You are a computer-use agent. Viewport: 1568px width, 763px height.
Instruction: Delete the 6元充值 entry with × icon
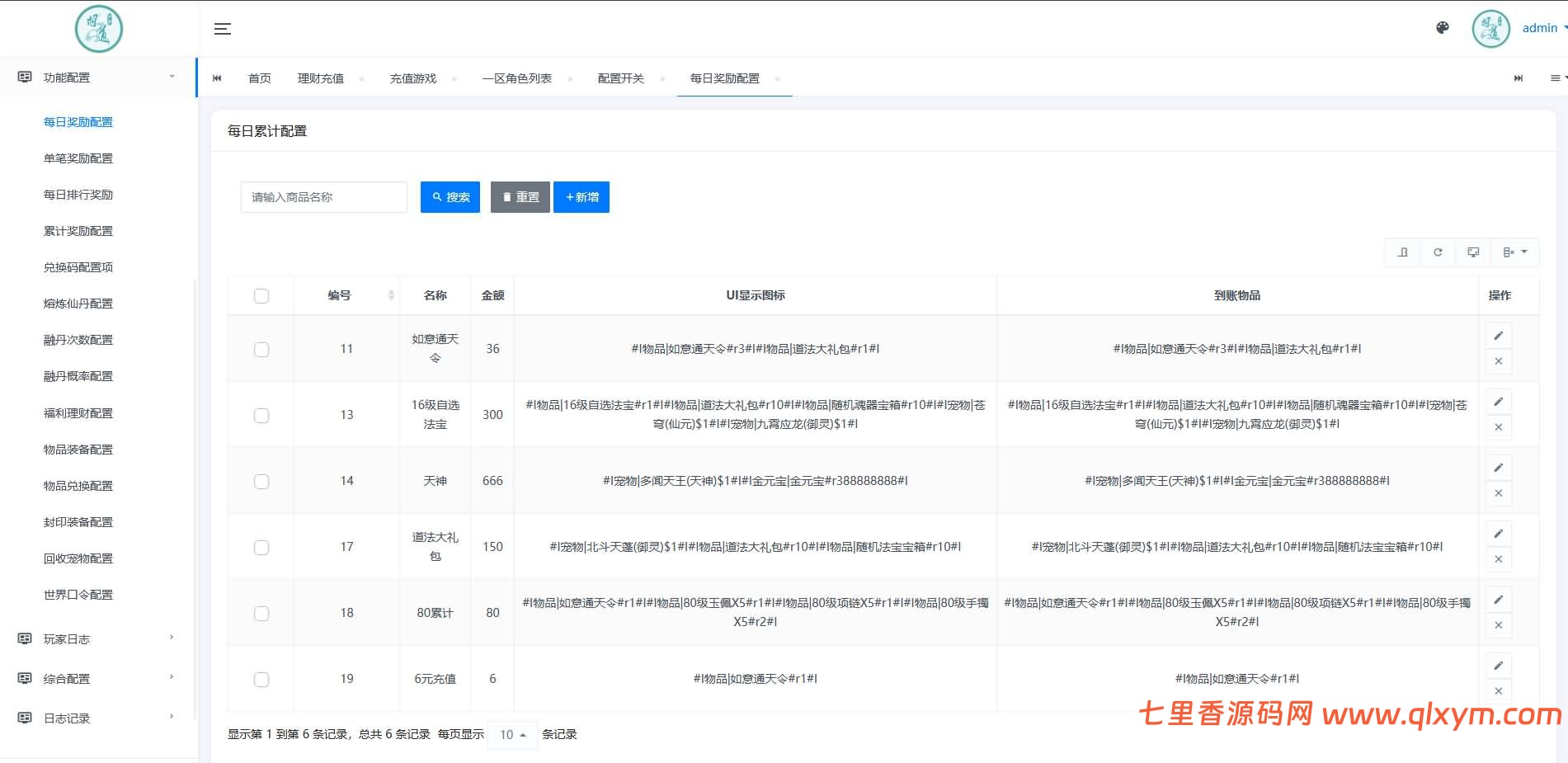pos(1498,690)
